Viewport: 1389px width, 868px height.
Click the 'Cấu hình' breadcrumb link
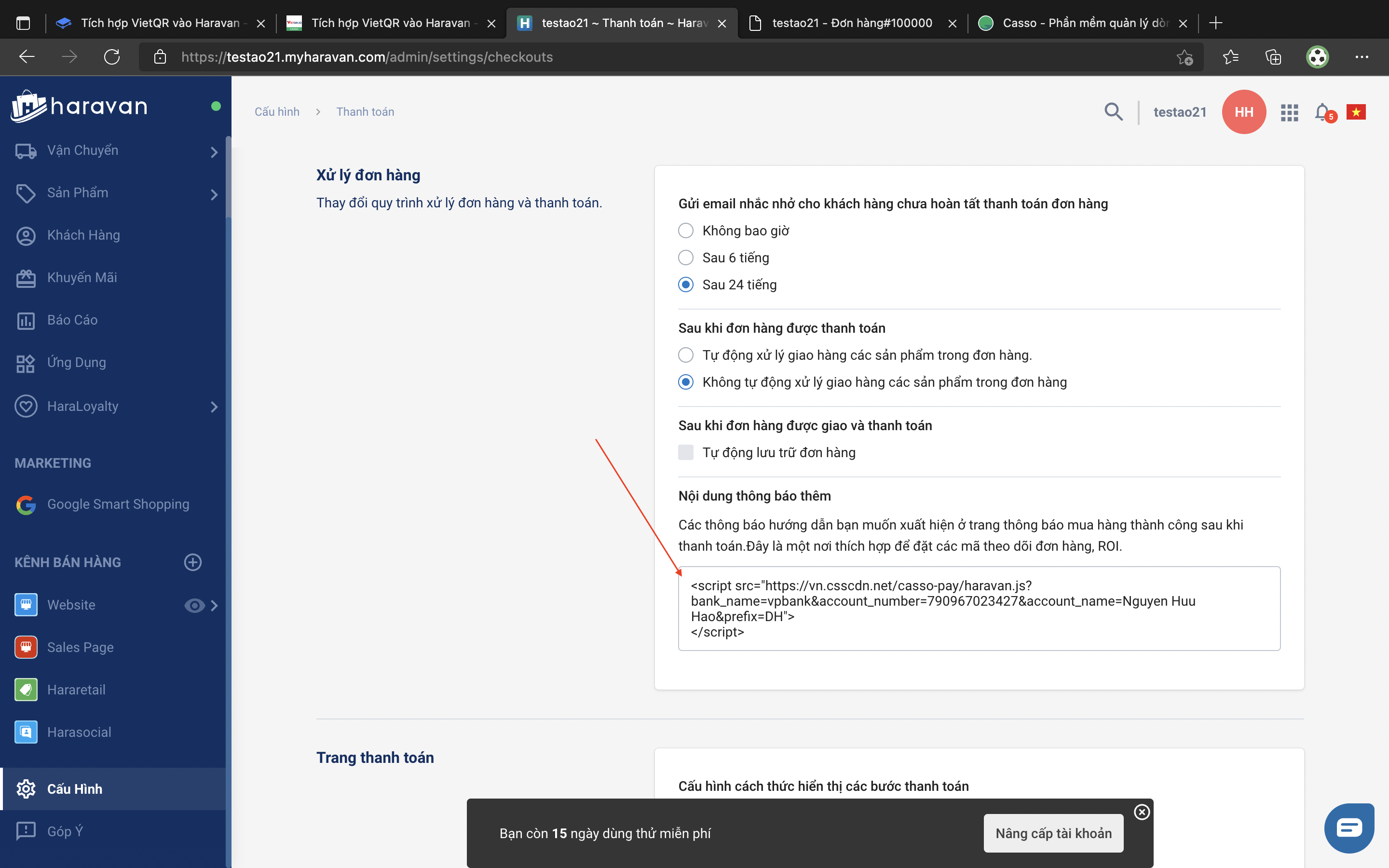coord(277,112)
